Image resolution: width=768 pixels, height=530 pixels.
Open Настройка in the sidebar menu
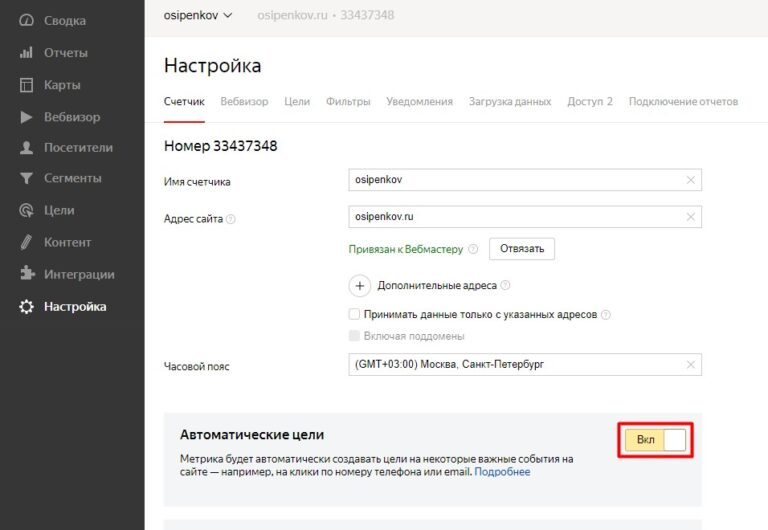(x=75, y=307)
